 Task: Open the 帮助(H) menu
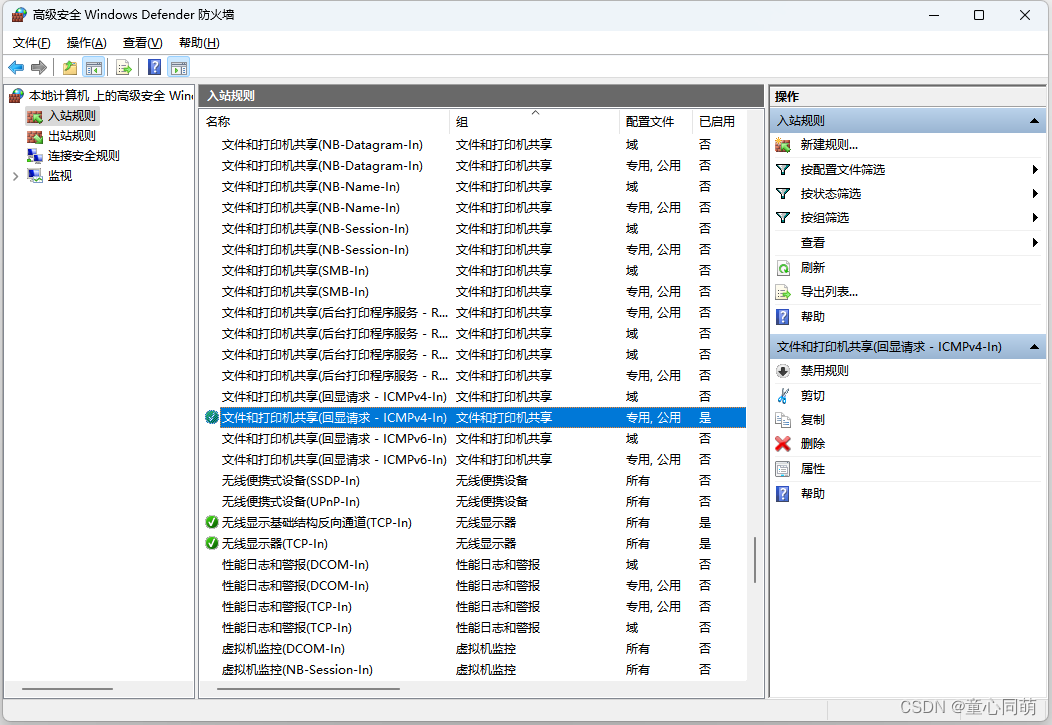tap(199, 43)
